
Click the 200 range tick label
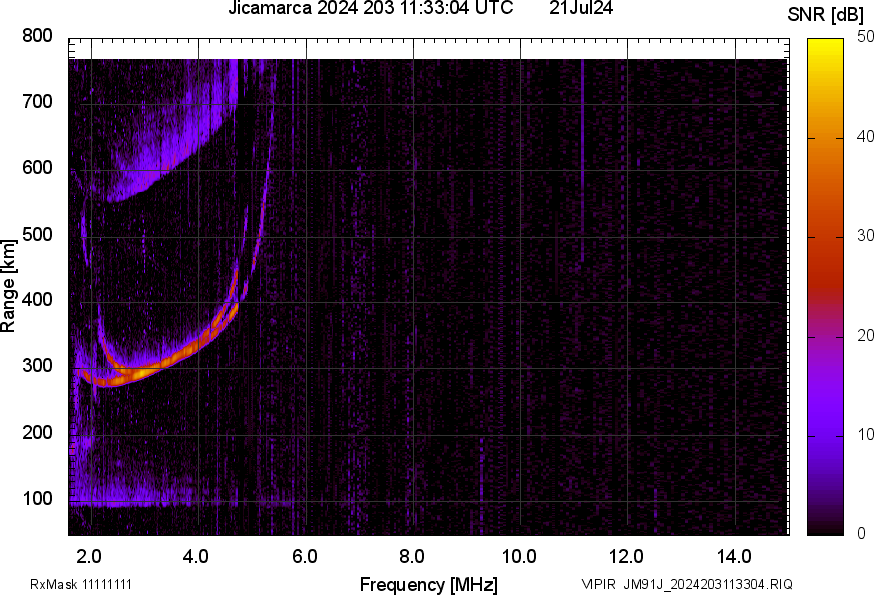(x=37, y=432)
